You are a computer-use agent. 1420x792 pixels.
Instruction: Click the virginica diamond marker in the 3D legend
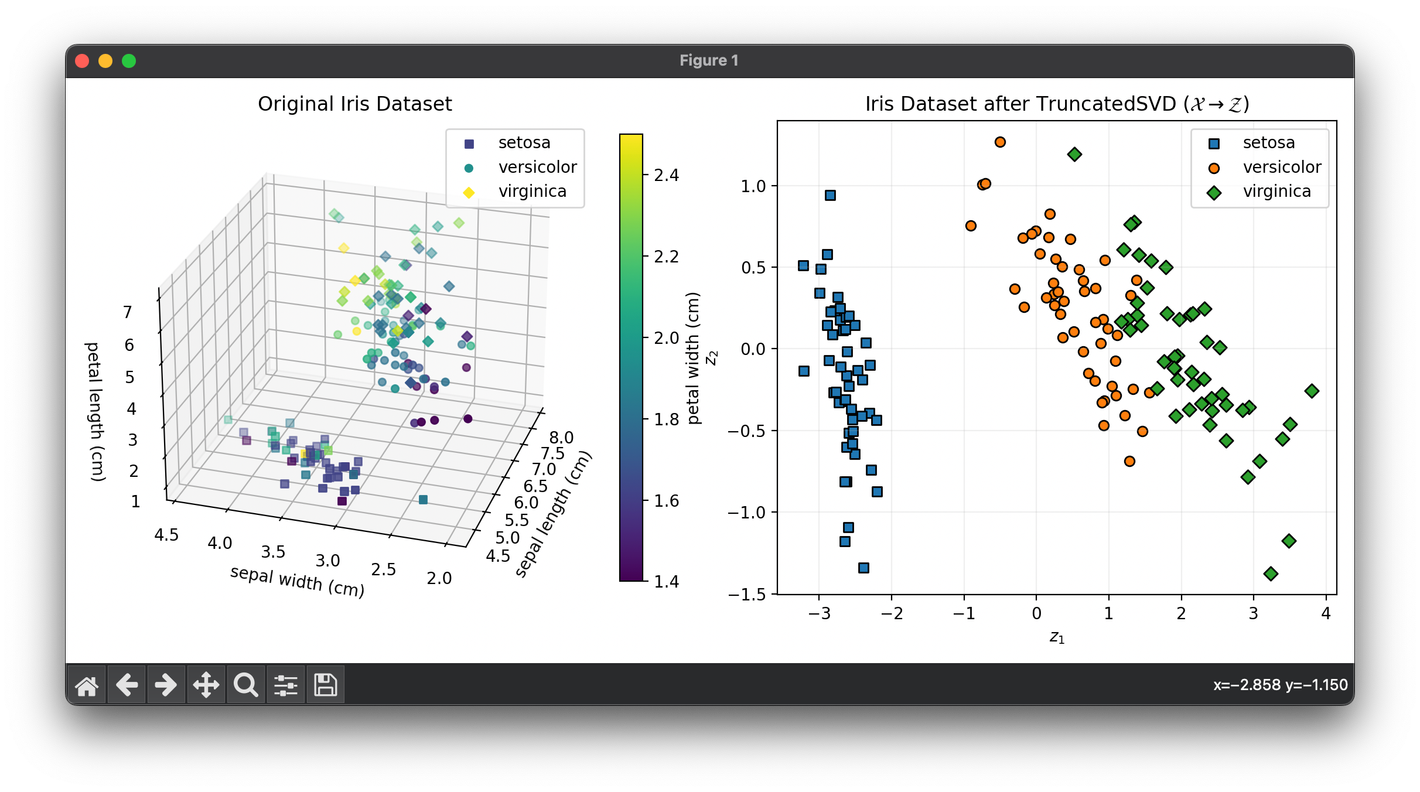tap(469, 191)
